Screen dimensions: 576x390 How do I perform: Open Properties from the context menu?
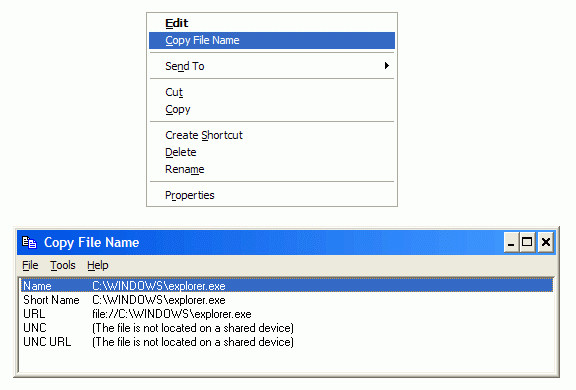pyautogui.click(x=272, y=195)
